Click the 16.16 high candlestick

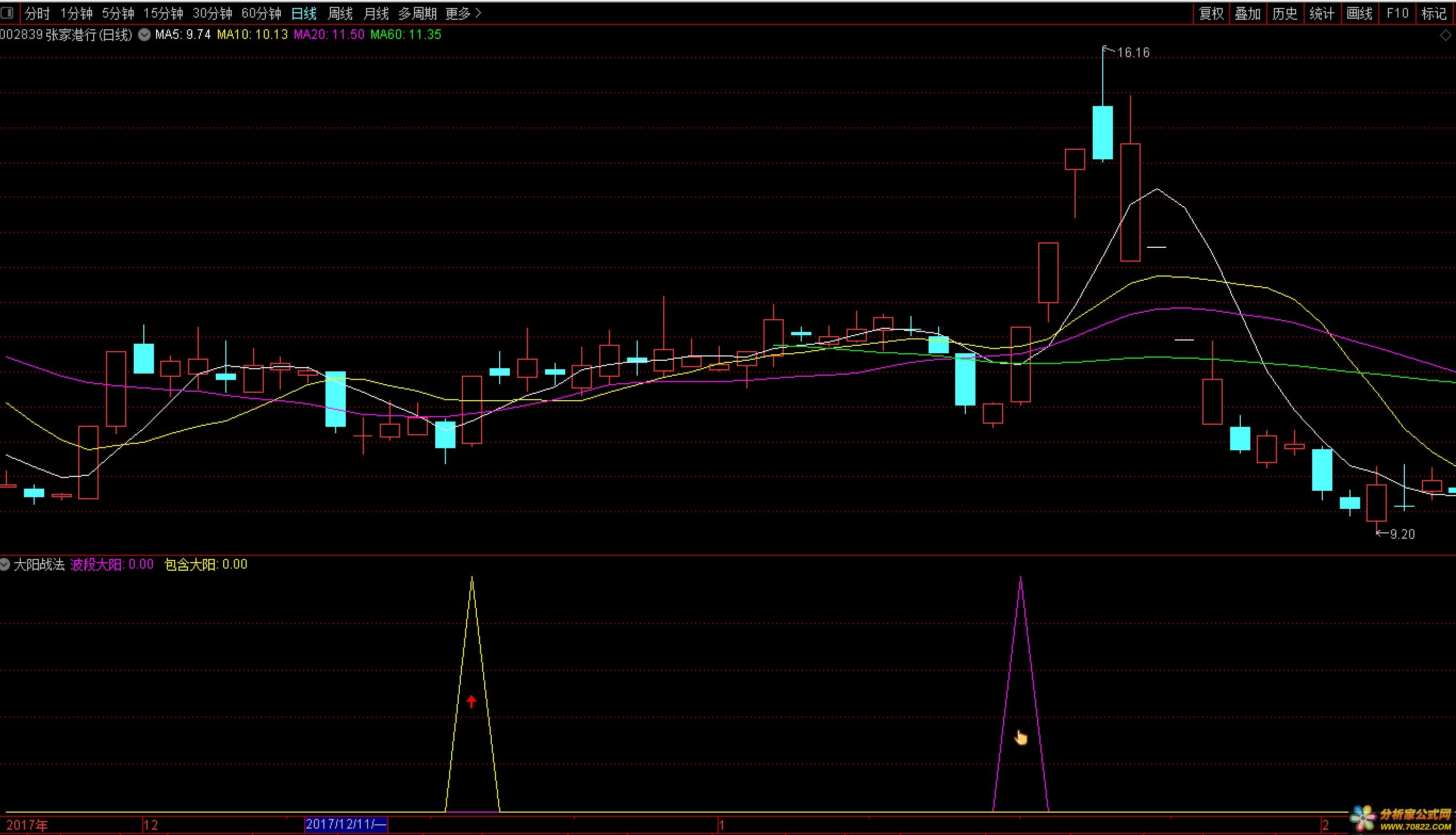point(1102,133)
